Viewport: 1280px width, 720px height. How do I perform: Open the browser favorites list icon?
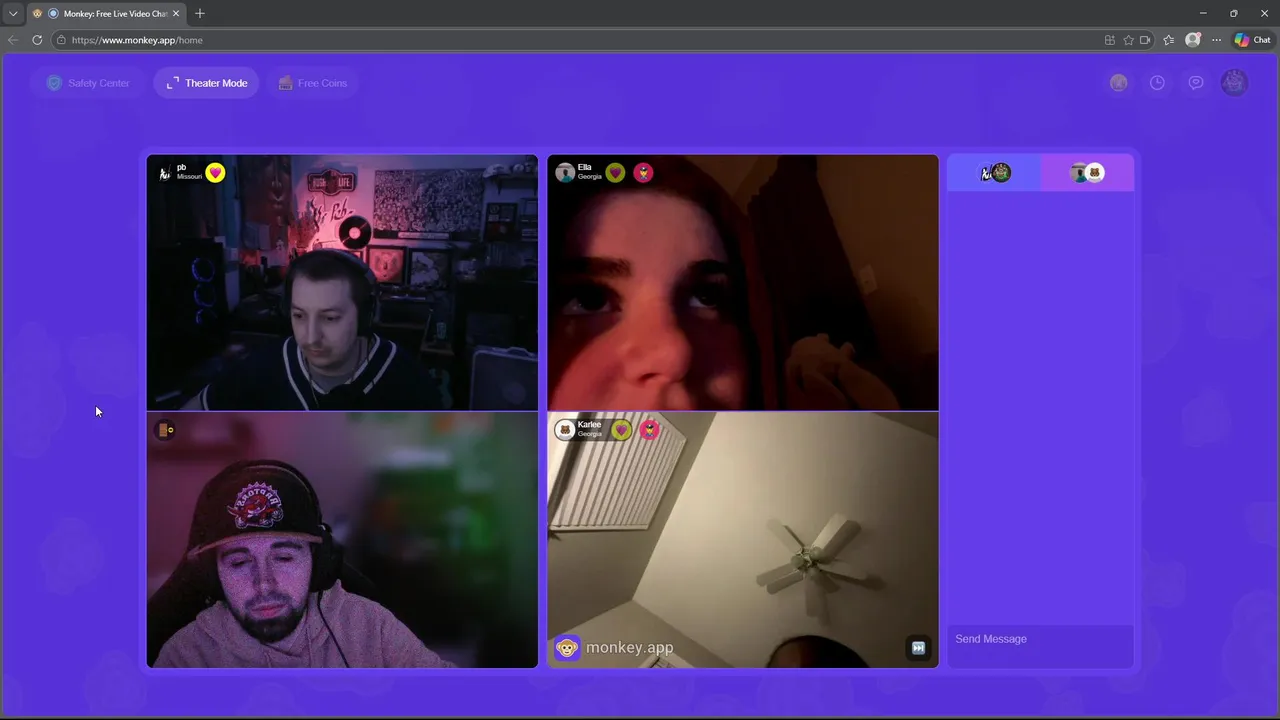(1168, 40)
